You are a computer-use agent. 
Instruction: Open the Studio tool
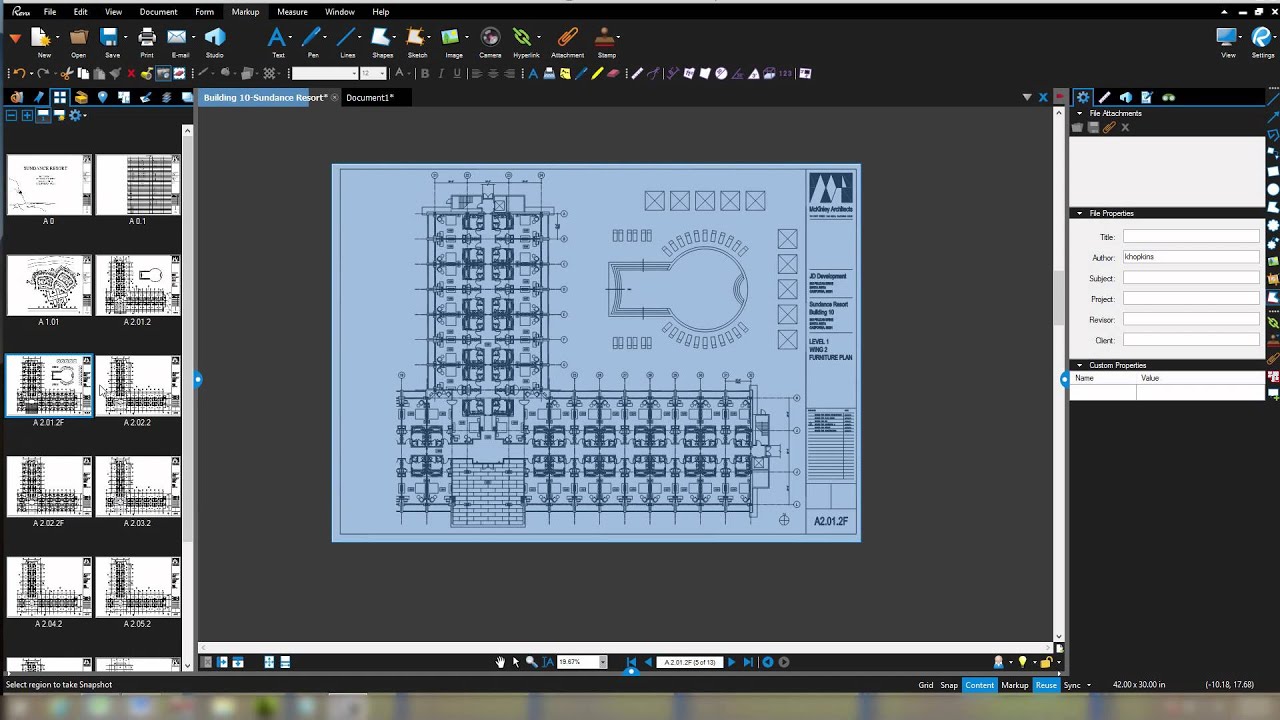214,38
